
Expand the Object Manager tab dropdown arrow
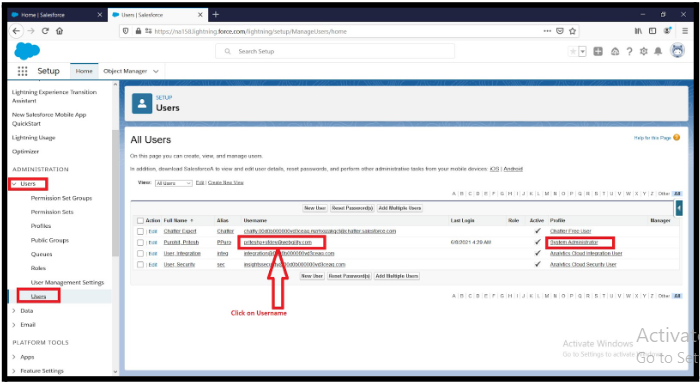156,71
